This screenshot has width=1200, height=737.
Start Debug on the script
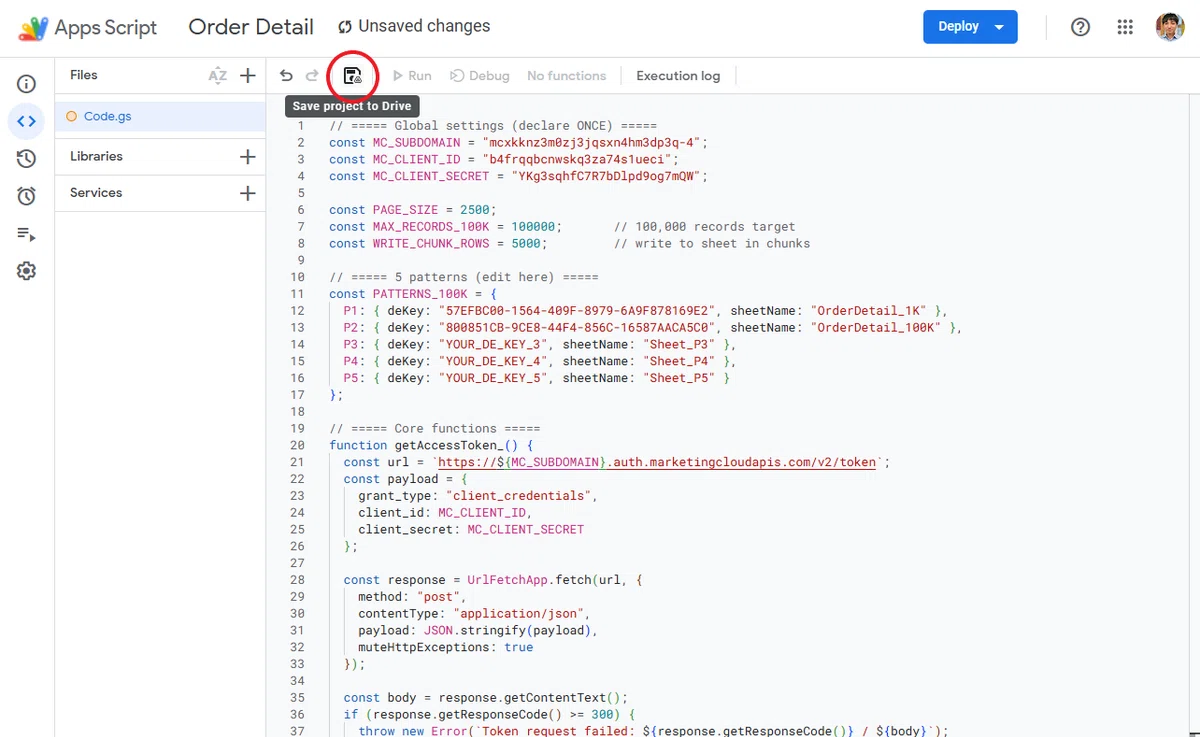tap(480, 76)
